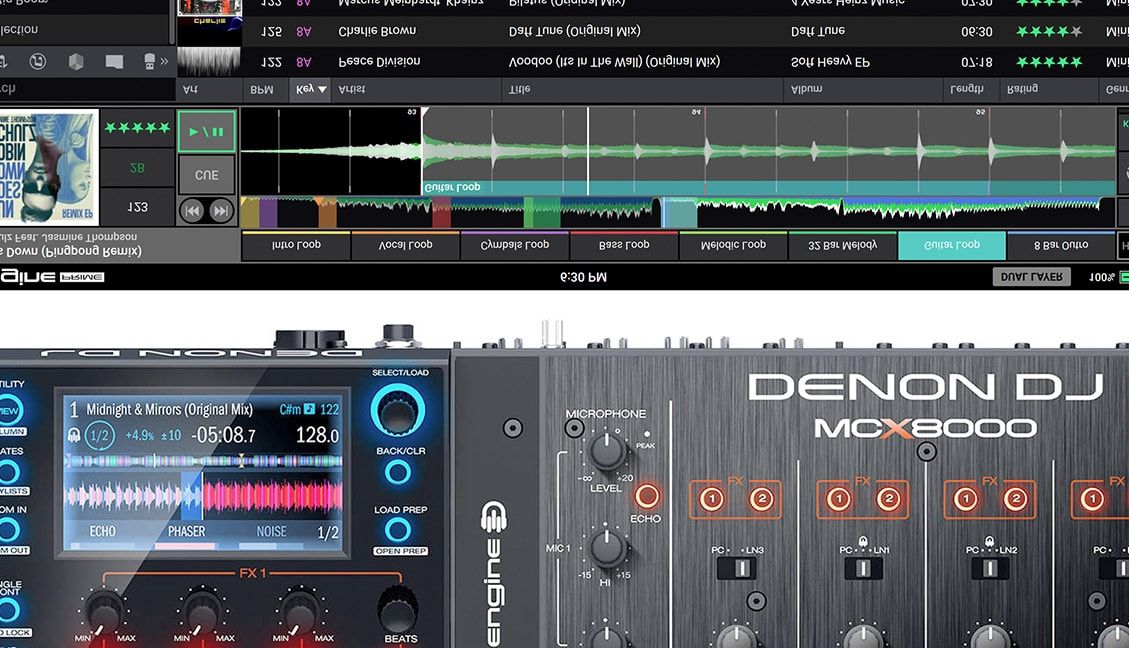
Task: Expand more toolbar icons with double chevron
Action: [164, 62]
